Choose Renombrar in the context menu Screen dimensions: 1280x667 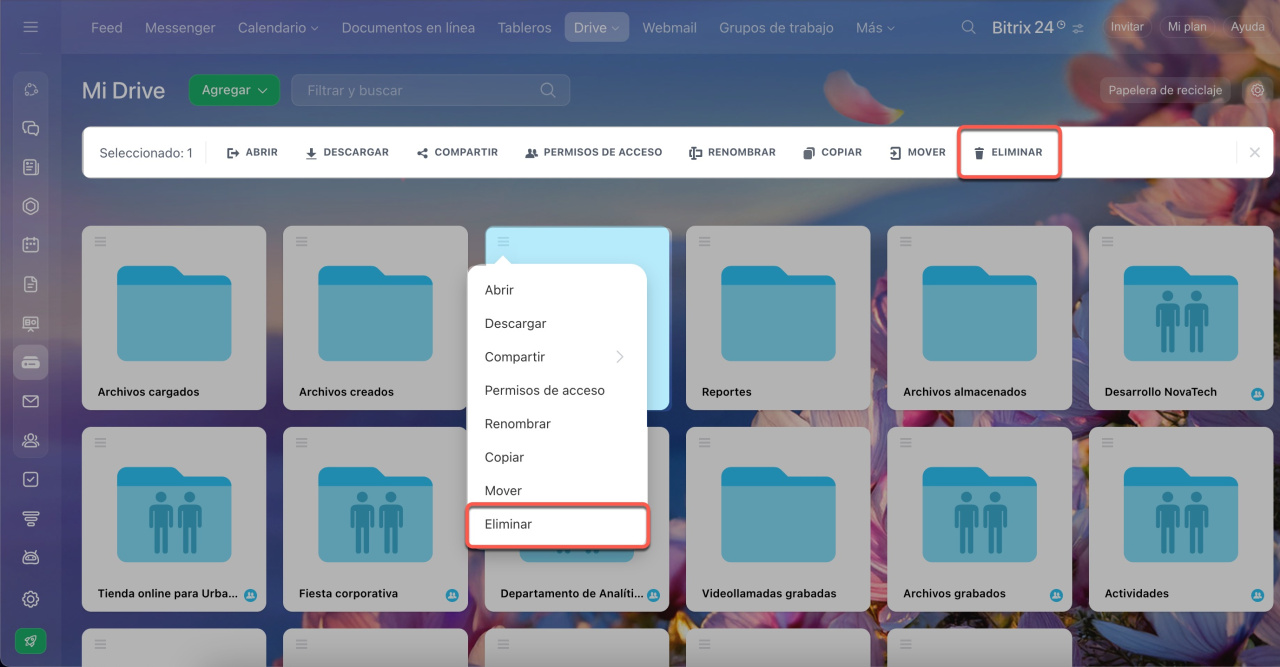[557, 424]
